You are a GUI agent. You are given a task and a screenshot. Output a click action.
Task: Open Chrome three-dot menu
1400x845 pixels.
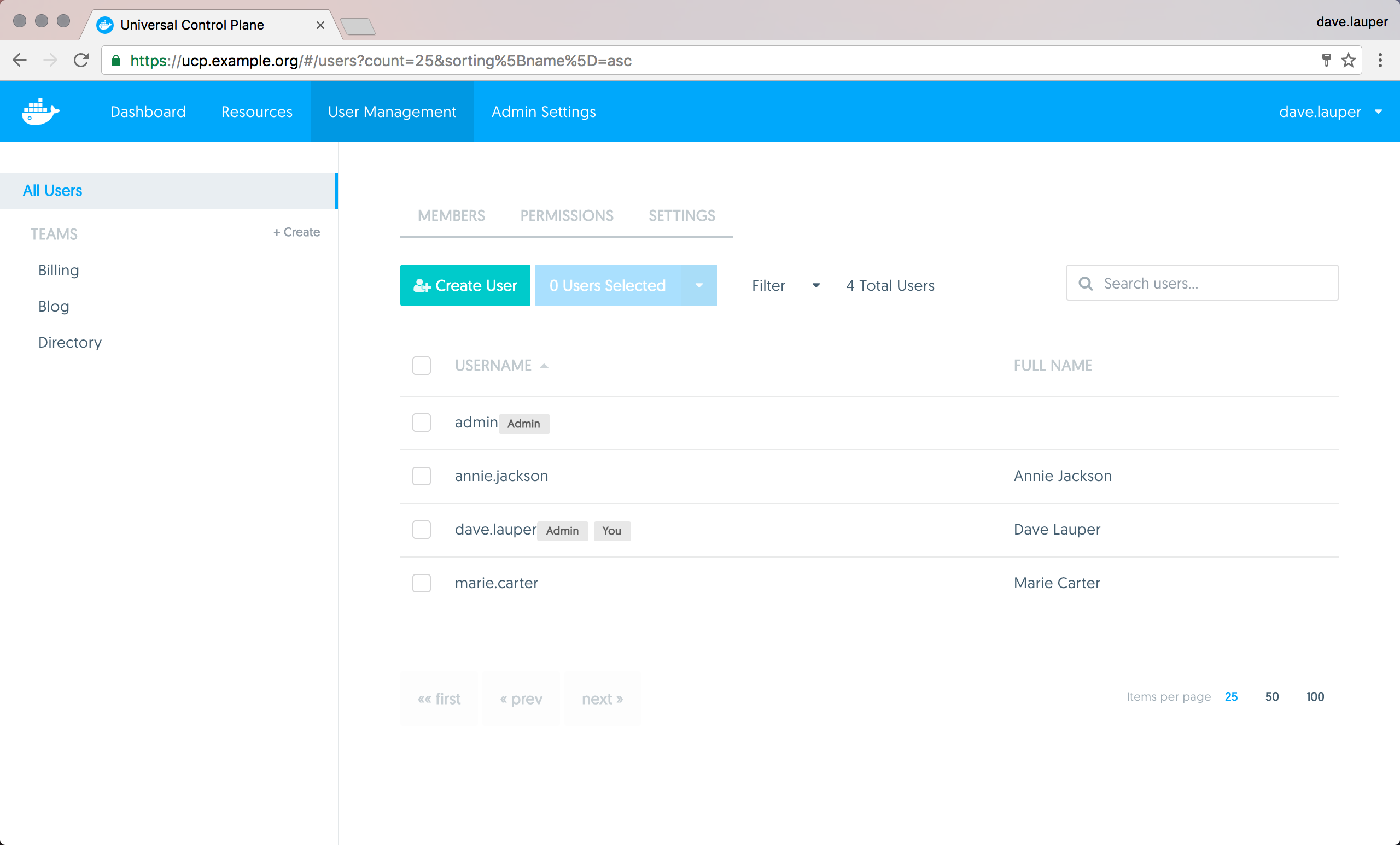pyautogui.click(x=1380, y=60)
